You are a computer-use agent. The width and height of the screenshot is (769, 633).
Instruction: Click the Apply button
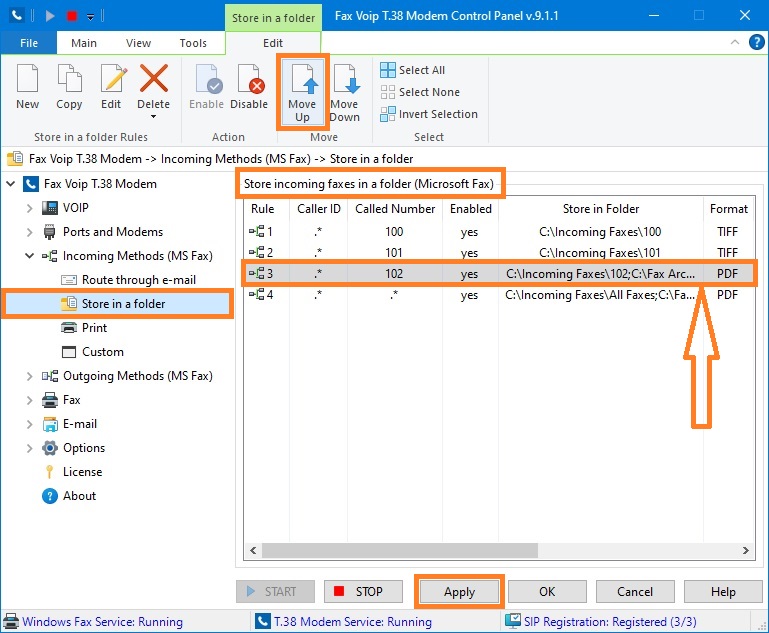pyautogui.click(x=460, y=592)
